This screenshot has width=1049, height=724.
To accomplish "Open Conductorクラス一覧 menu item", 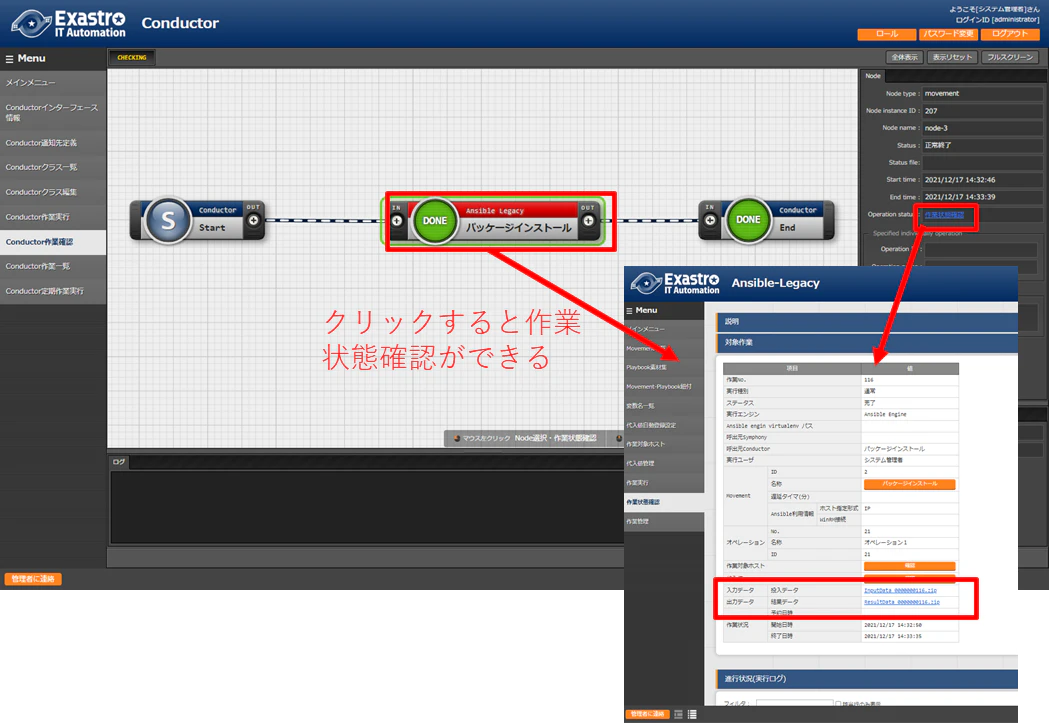I will [x=53, y=167].
